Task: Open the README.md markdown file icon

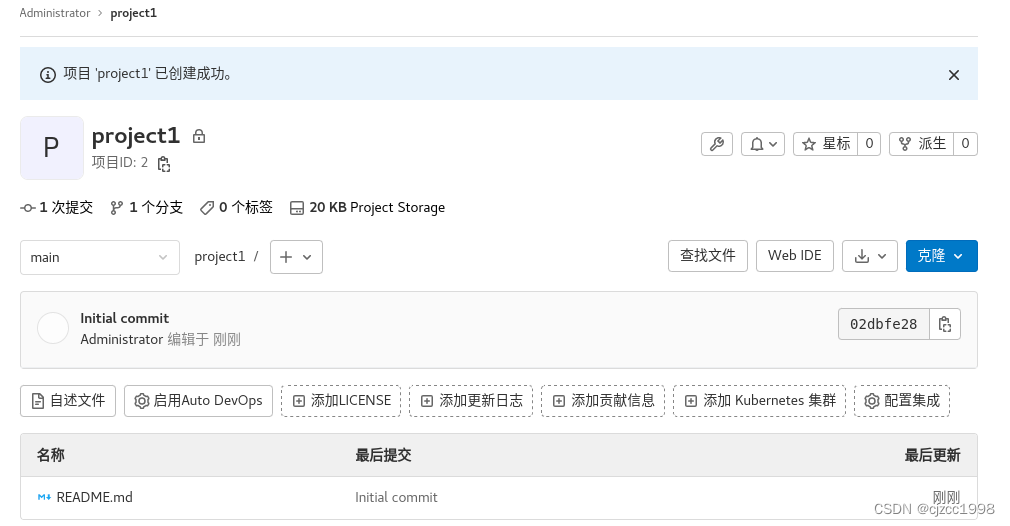Action: (x=44, y=497)
